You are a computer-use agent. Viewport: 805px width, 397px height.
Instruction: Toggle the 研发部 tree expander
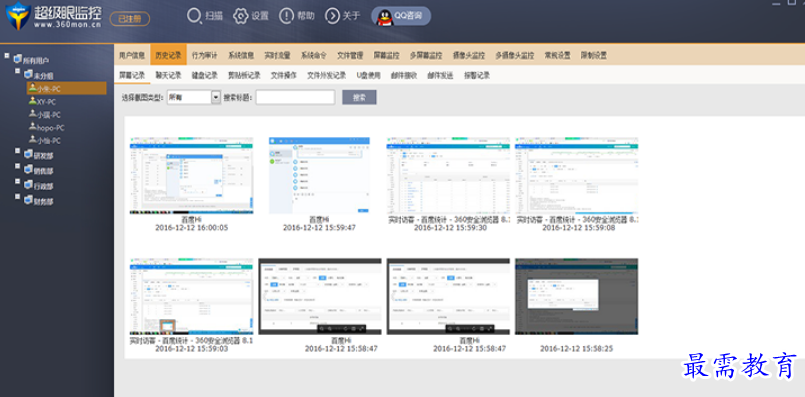pyautogui.click(x=18, y=152)
